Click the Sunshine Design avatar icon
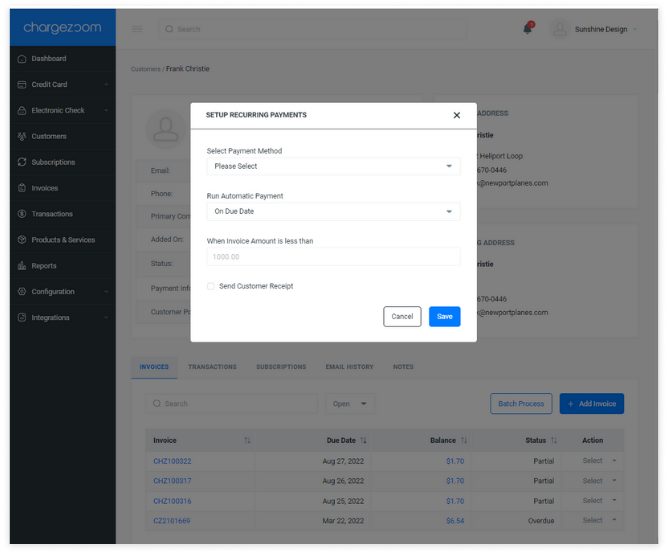Viewport: 668px width, 553px height. click(x=560, y=29)
